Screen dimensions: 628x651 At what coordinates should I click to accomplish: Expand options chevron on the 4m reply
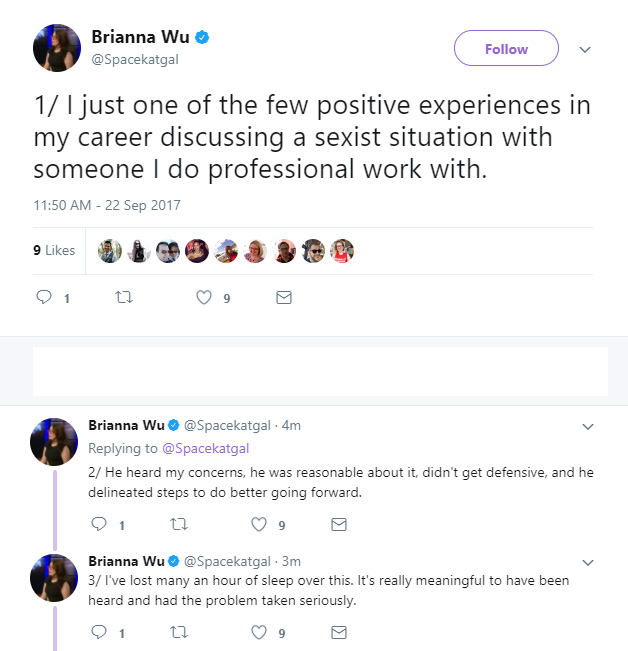tap(588, 427)
